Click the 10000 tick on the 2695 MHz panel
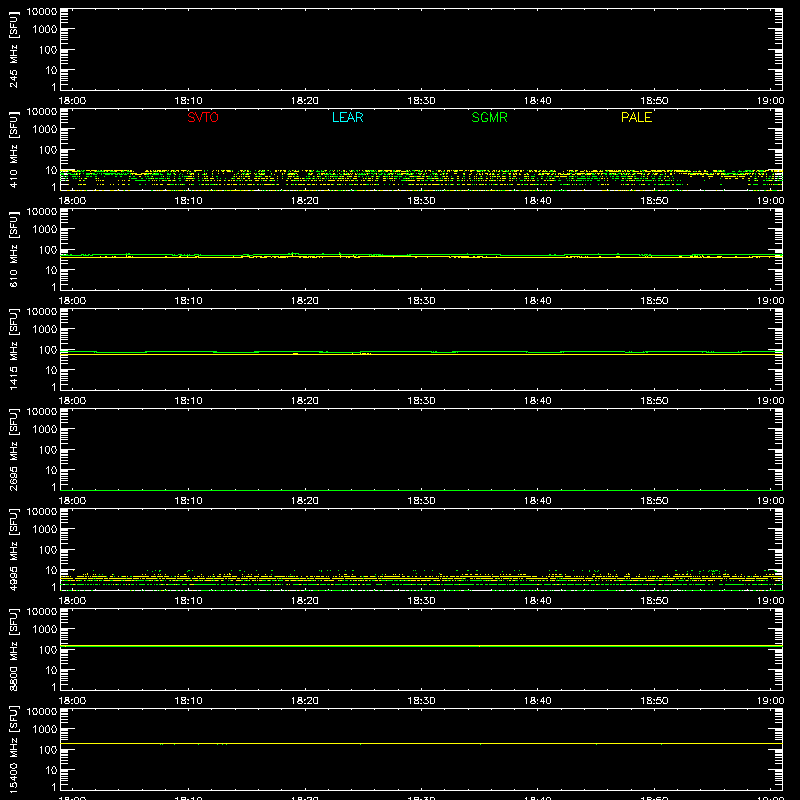Screen dimensions: 800x800 (42, 412)
